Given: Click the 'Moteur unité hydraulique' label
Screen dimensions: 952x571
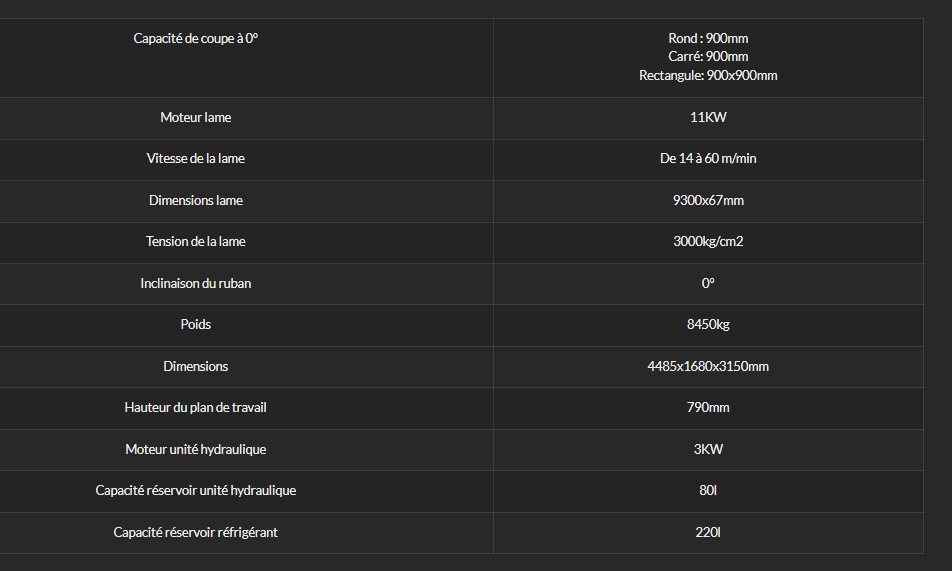Looking at the screenshot, I should tap(196, 450).
